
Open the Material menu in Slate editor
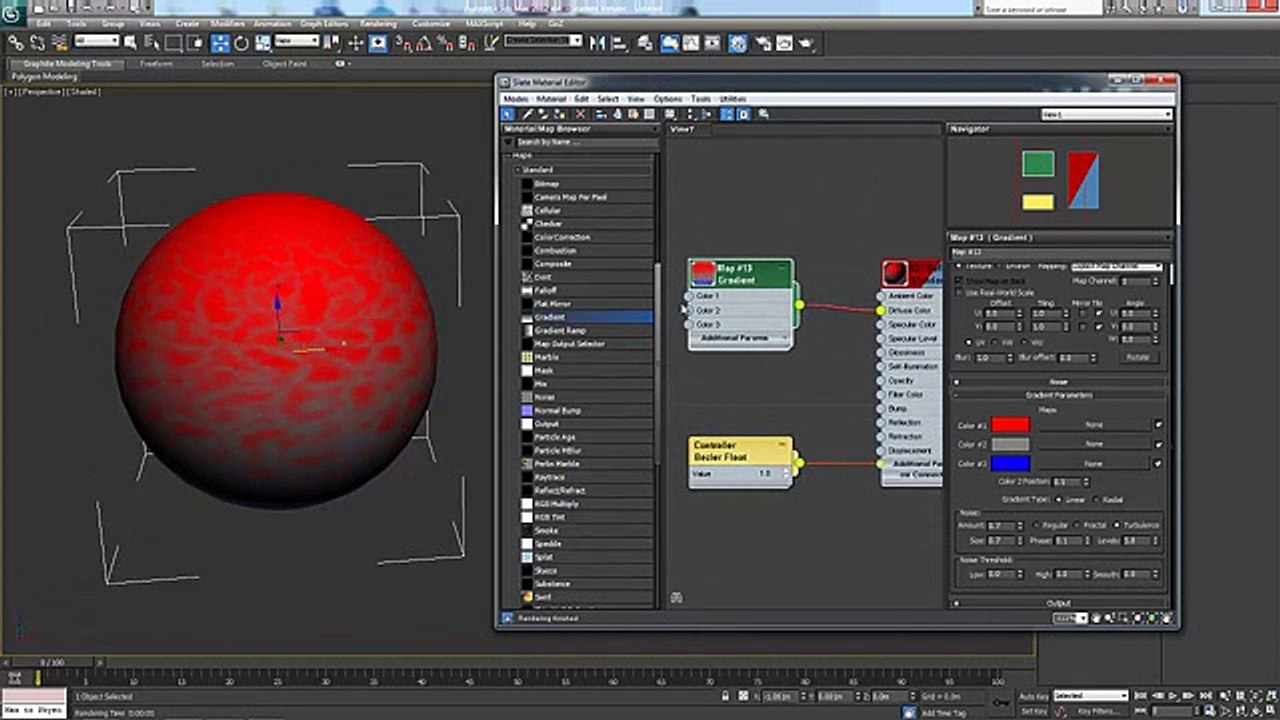point(551,99)
